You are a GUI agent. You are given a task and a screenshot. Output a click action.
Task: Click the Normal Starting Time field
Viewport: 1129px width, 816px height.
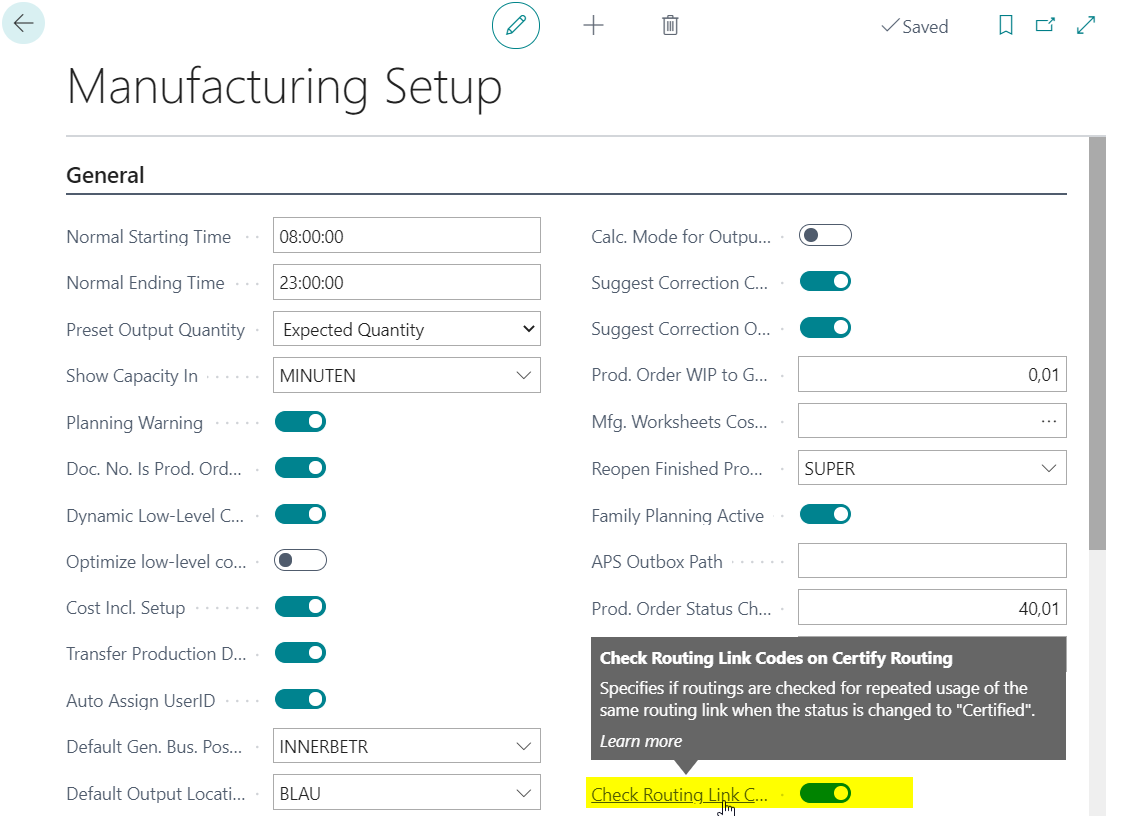[406, 236]
